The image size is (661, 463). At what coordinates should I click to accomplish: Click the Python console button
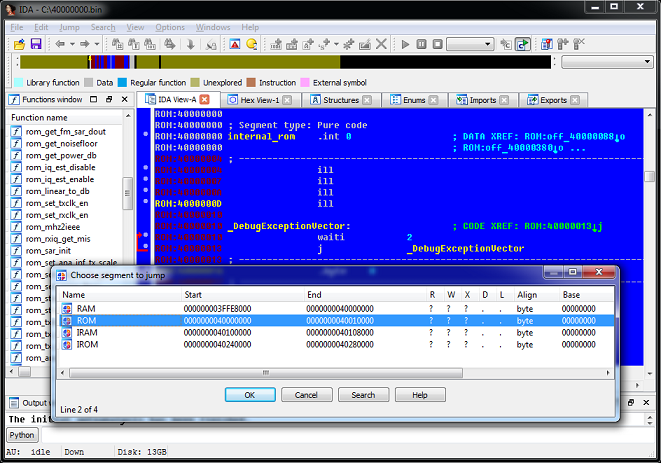(21, 435)
